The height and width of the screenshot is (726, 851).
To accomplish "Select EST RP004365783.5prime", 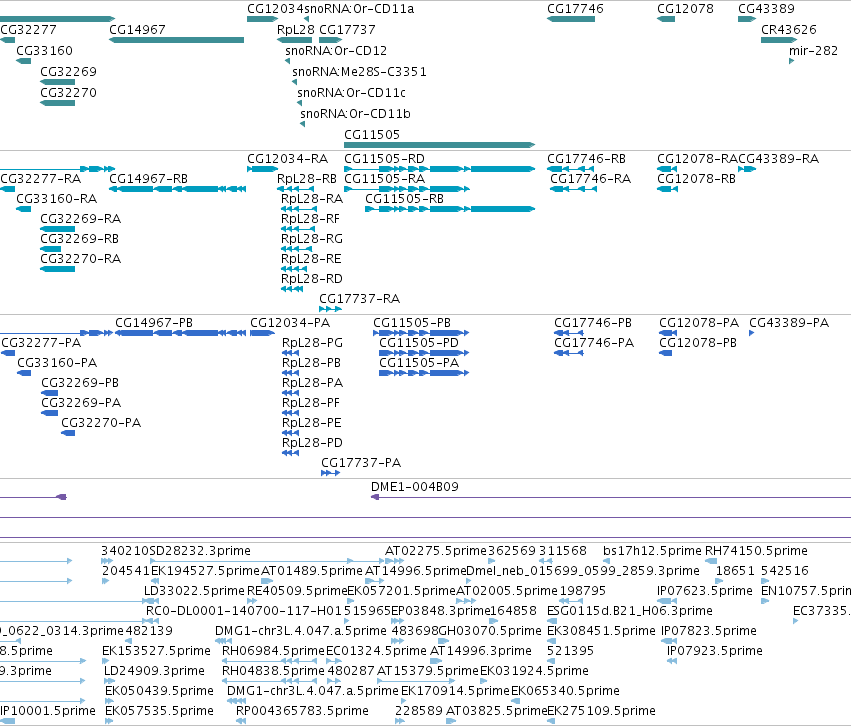I will pos(302,711).
